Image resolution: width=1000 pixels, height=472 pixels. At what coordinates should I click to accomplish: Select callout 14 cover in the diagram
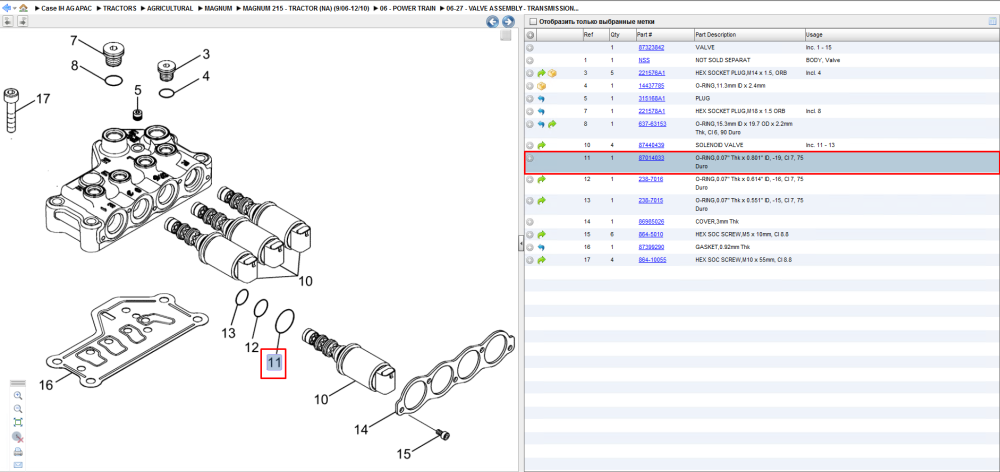[x=361, y=430]
